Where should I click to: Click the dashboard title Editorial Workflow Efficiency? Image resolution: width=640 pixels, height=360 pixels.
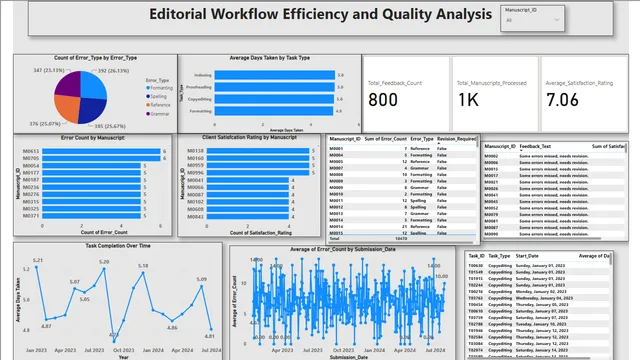point(320,14)
